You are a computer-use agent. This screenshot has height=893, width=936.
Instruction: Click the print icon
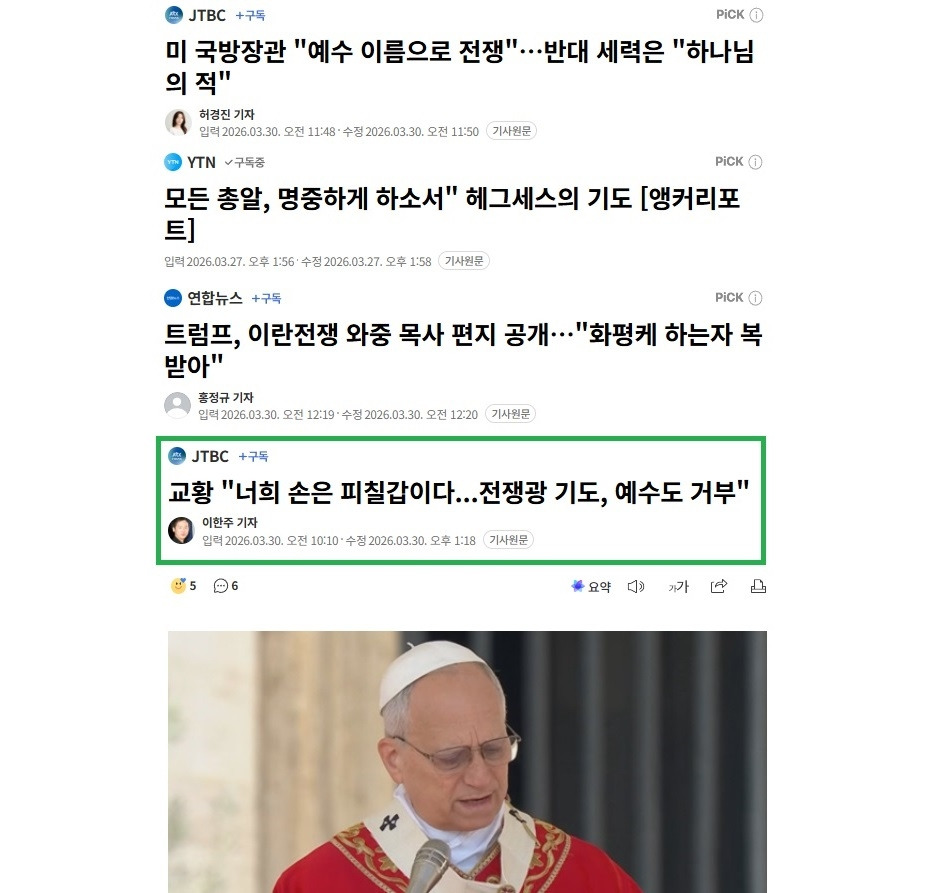coord(758,586)
